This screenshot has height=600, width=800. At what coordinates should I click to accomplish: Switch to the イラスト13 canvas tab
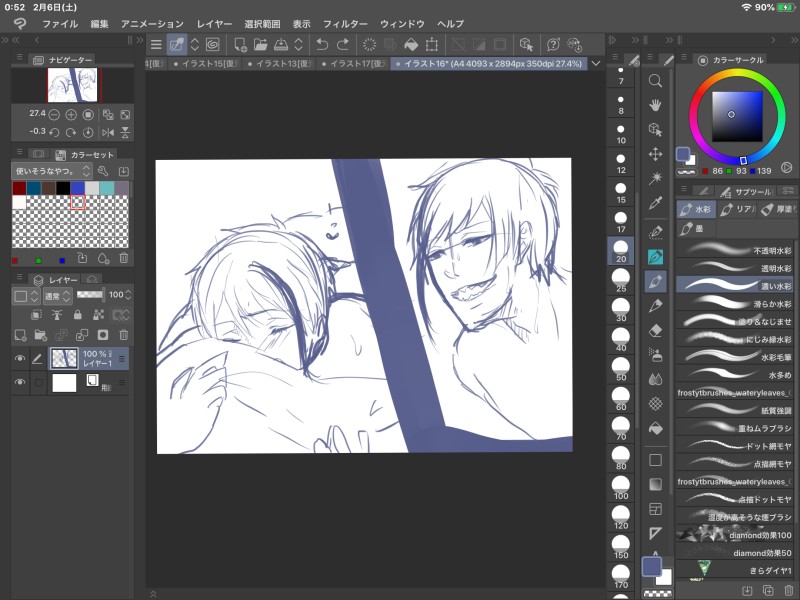click(280, 64)
